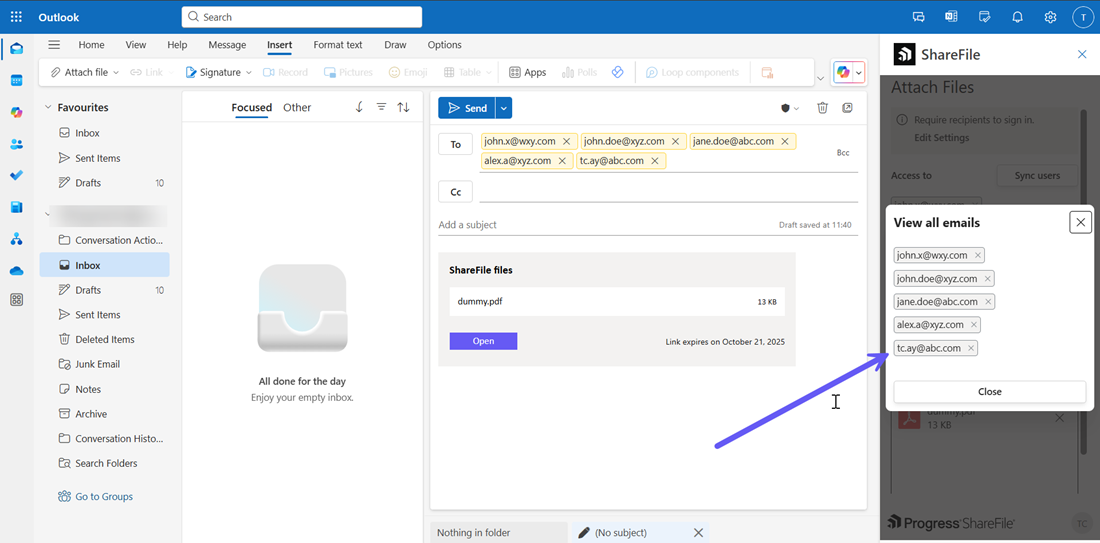Click the notification bell icon

point(1017,17)
